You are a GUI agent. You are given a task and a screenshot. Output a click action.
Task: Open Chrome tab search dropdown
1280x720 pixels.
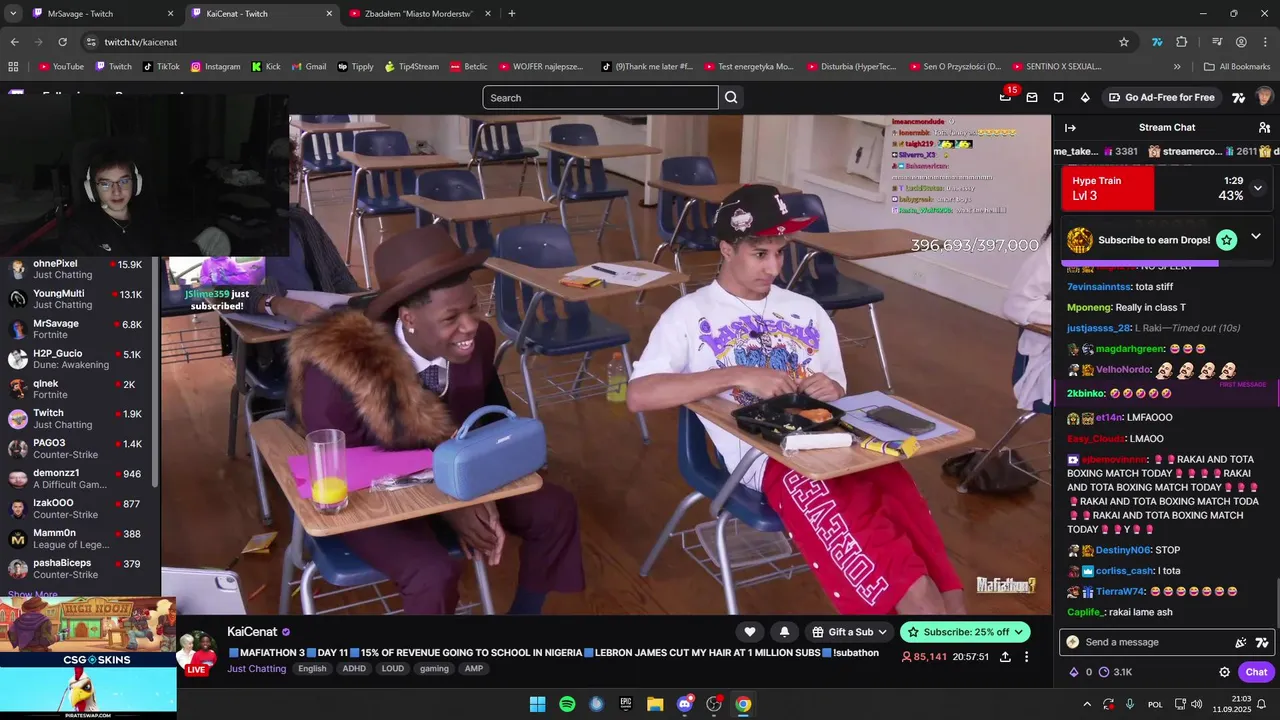point(13,14)
